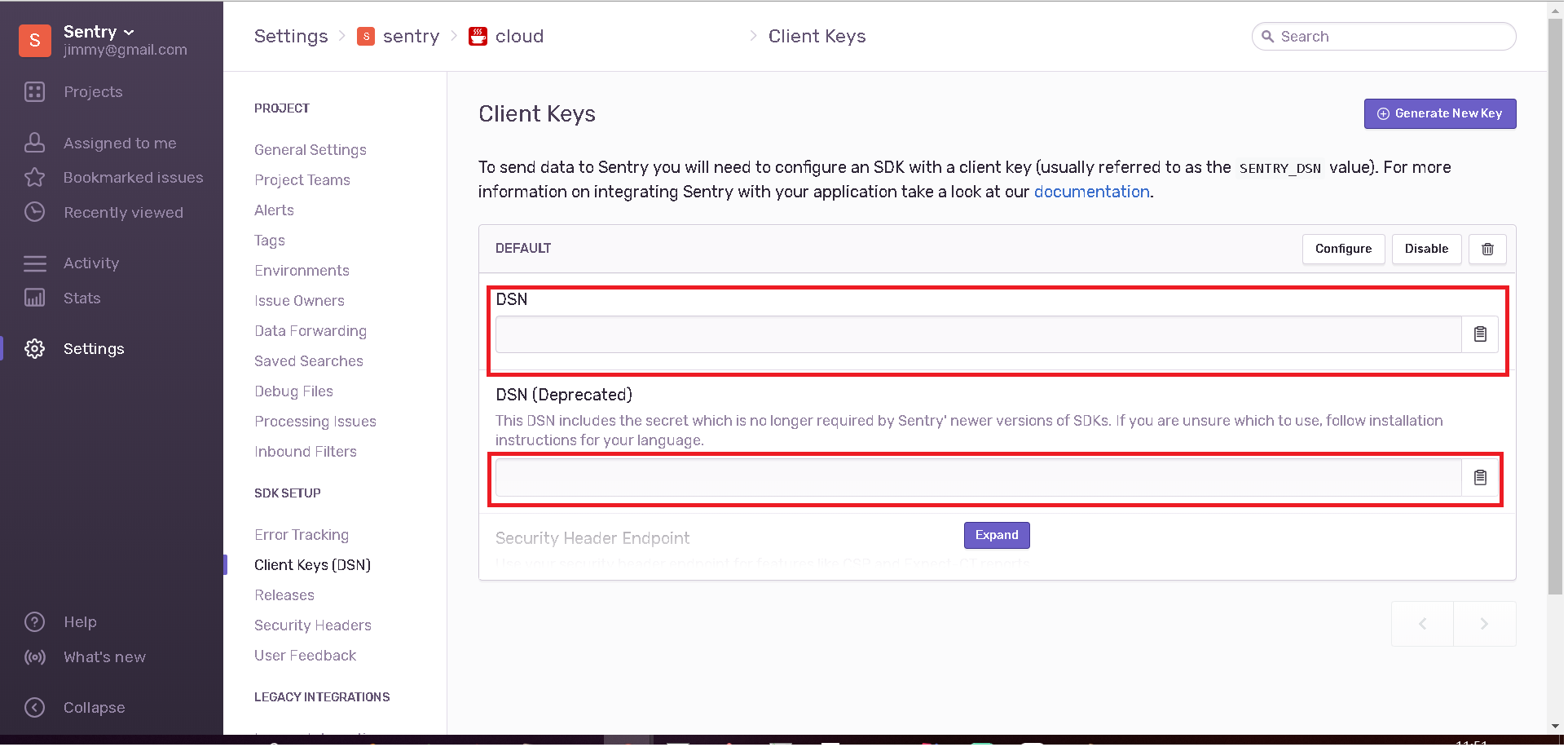View Stats using the bar chart icon
Viewport: 1568px width, 747px height.
click(35, 298)
